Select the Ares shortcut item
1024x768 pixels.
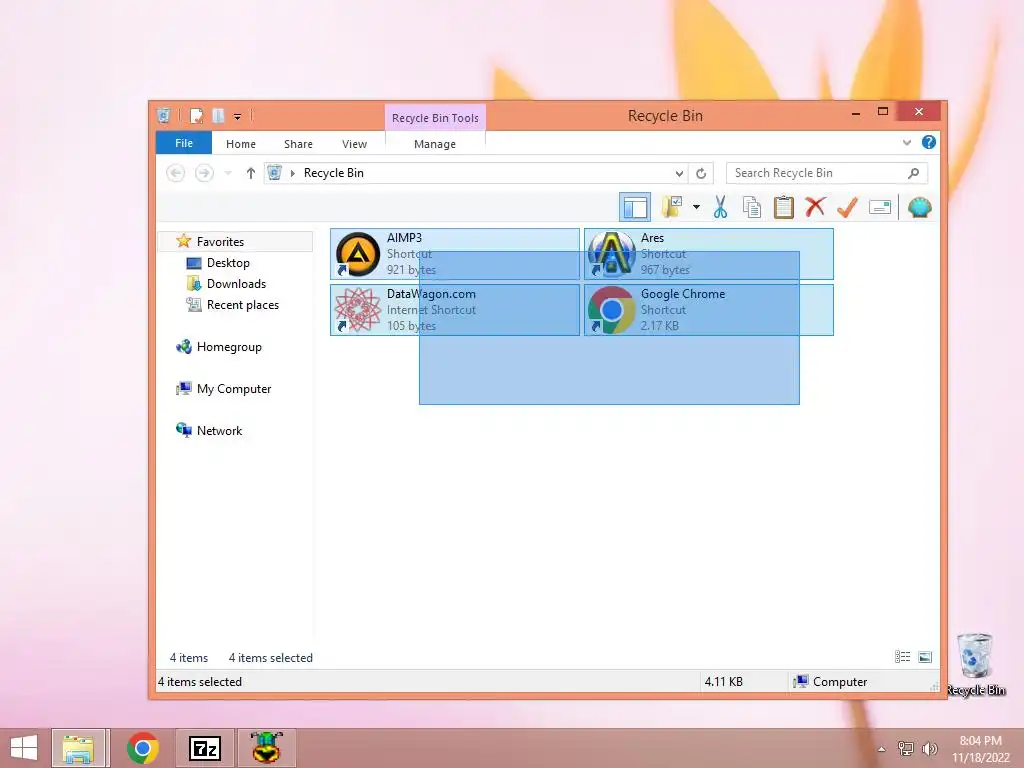pos(709,254)
